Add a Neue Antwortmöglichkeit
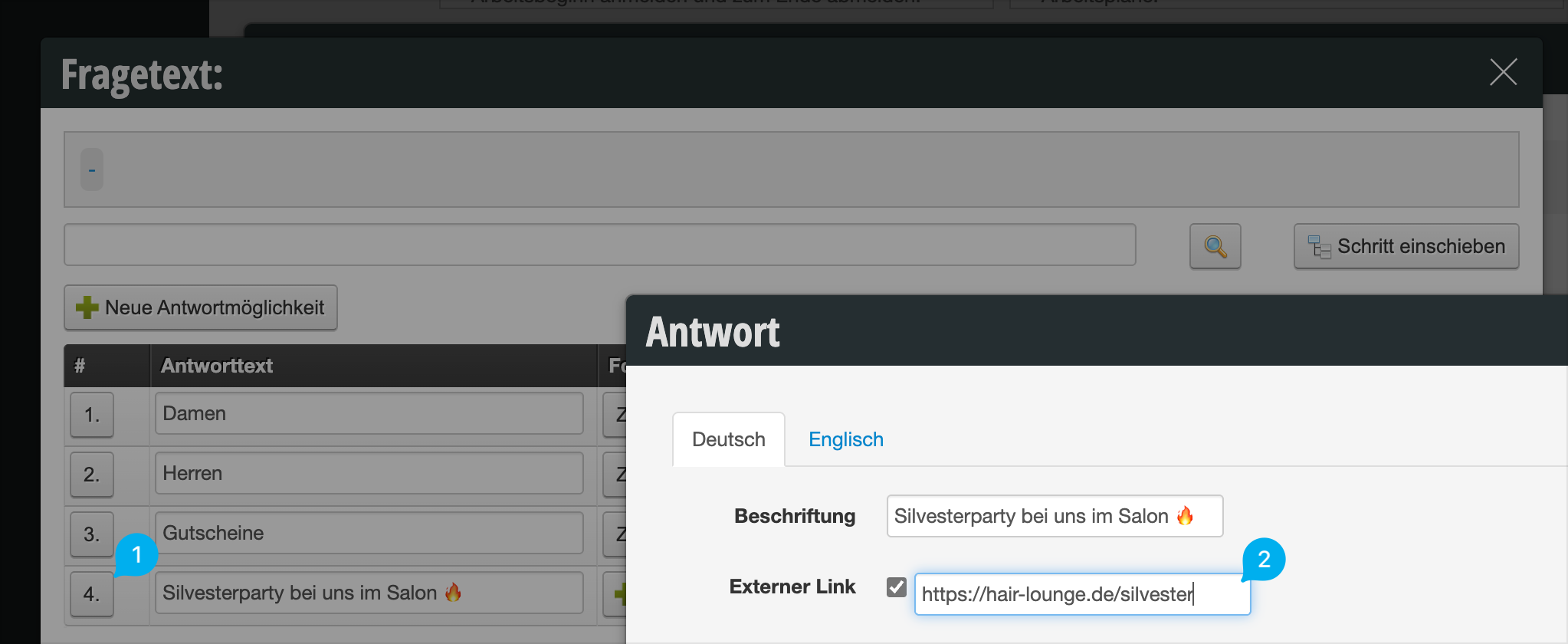The width and height of the screenshot is (1568, 644). tap(201, 307)
